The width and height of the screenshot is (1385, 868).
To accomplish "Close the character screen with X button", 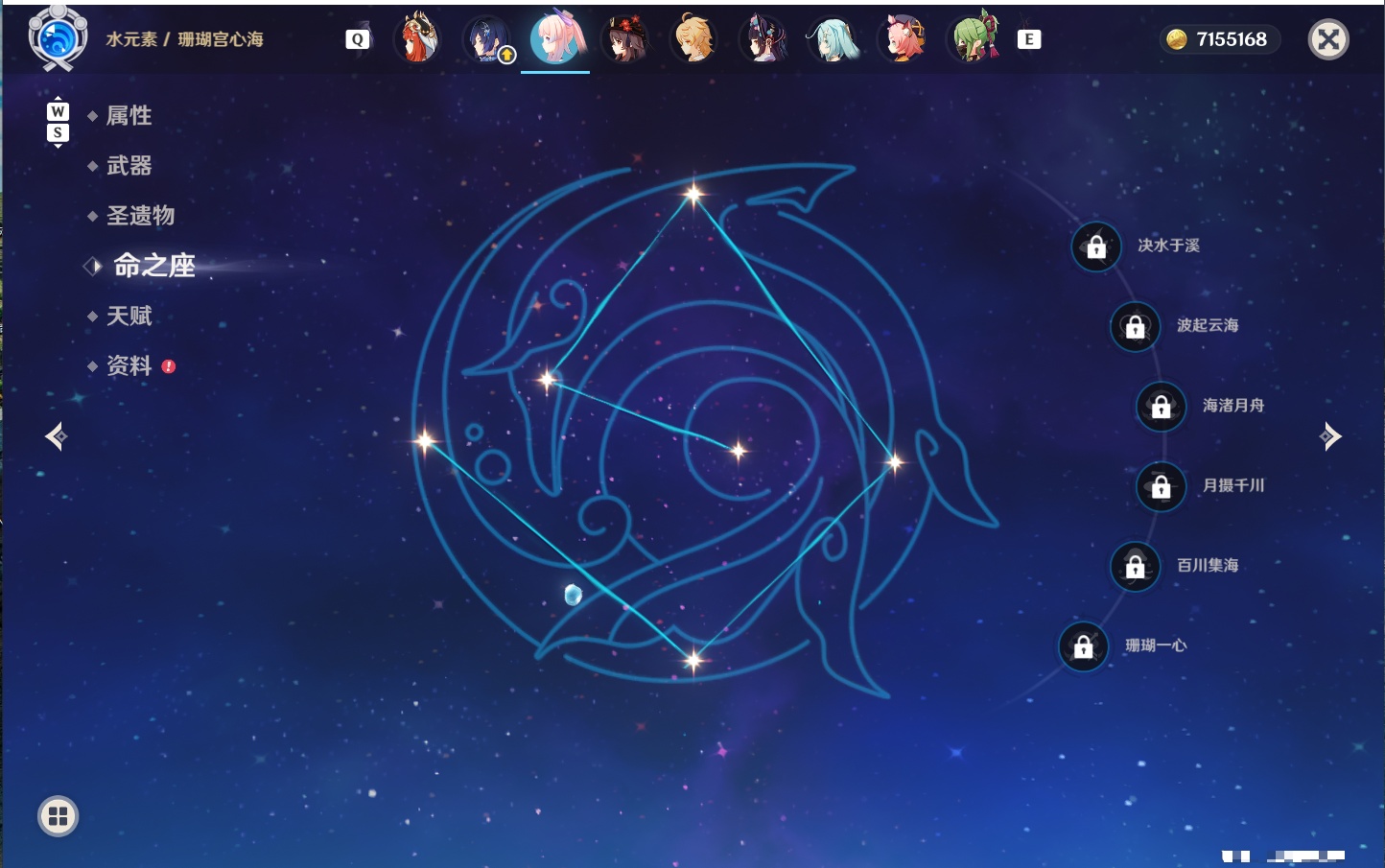I will pos(1328,39).
